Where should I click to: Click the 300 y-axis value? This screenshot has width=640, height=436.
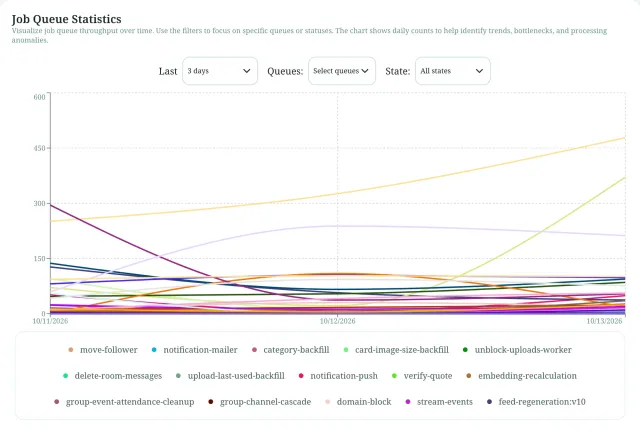tap(40, 204)
